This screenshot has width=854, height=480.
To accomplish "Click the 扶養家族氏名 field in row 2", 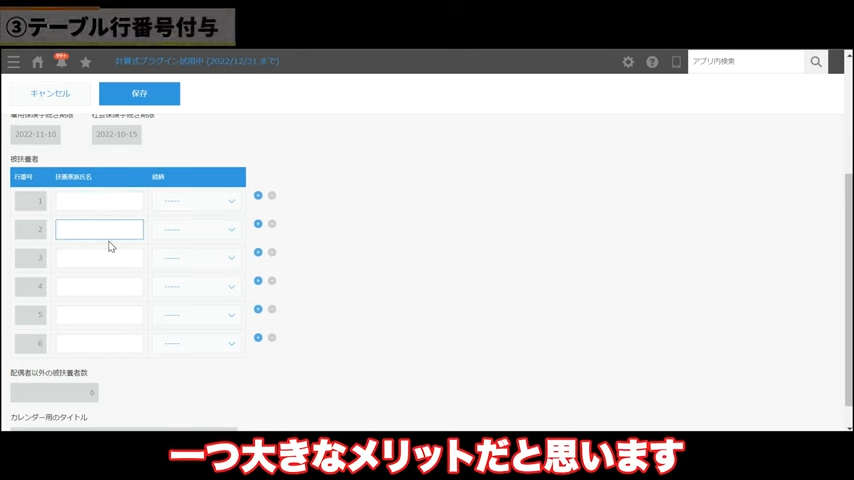I will pos(99,229).
